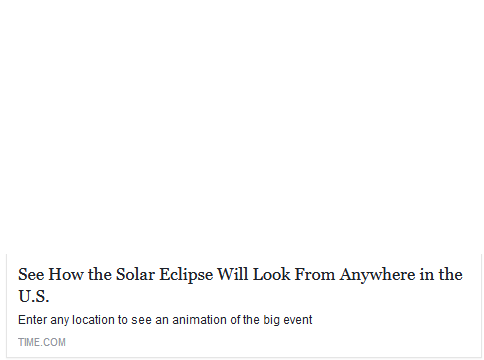
Task: Click the TIME.COM source label
Action: 42,342
